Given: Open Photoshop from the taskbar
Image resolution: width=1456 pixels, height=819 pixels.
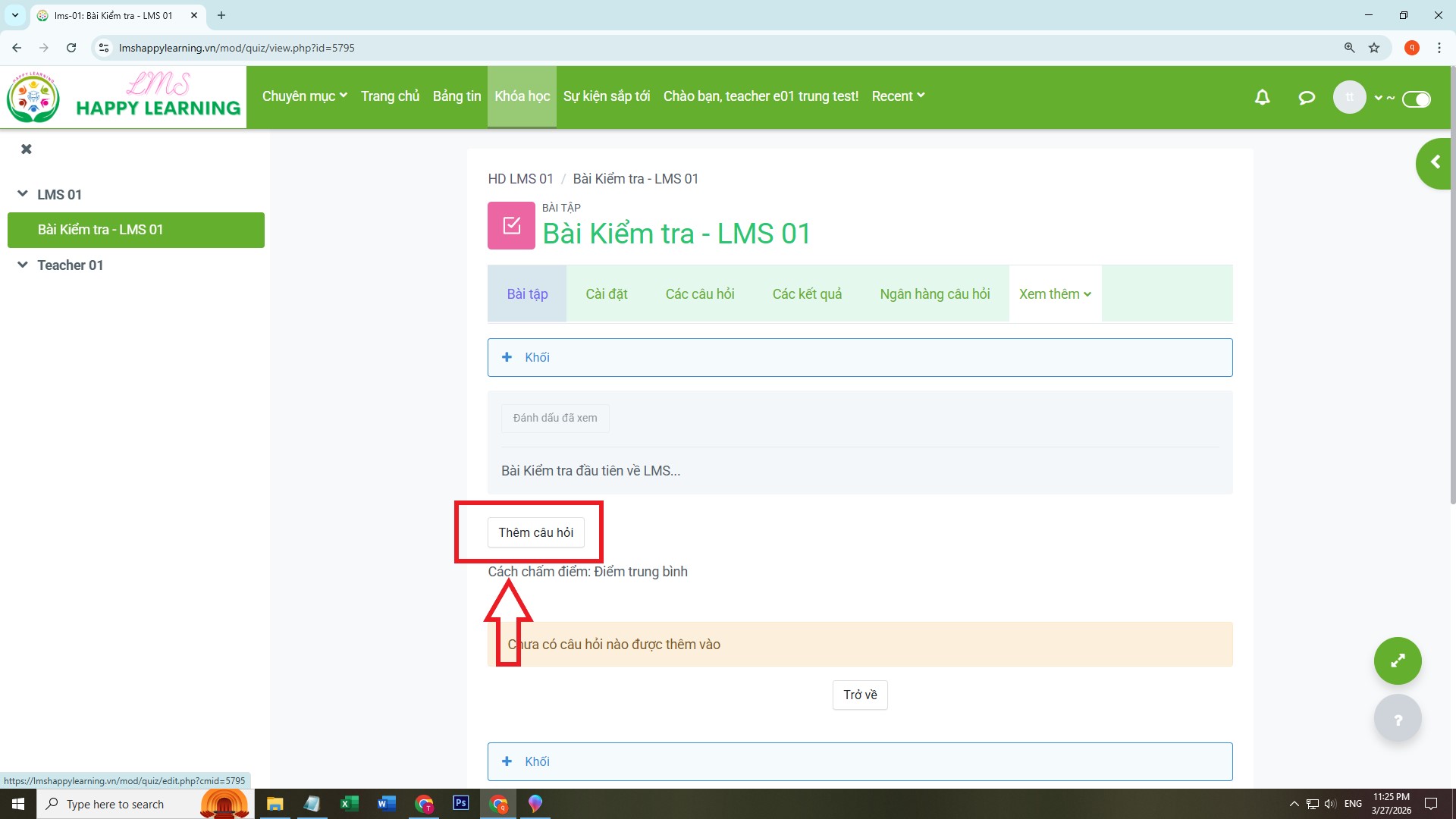Looking at the screenshot, I should [x=460, y=803].
